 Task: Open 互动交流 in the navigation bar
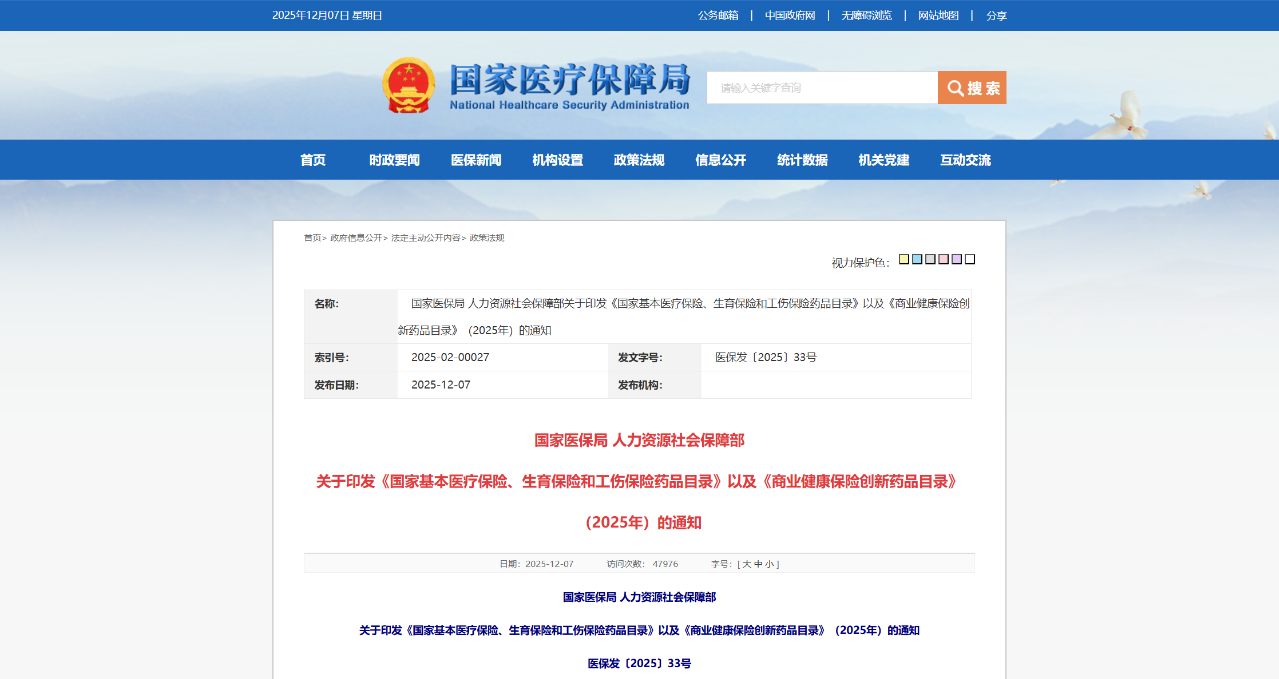tap(965, 160)
